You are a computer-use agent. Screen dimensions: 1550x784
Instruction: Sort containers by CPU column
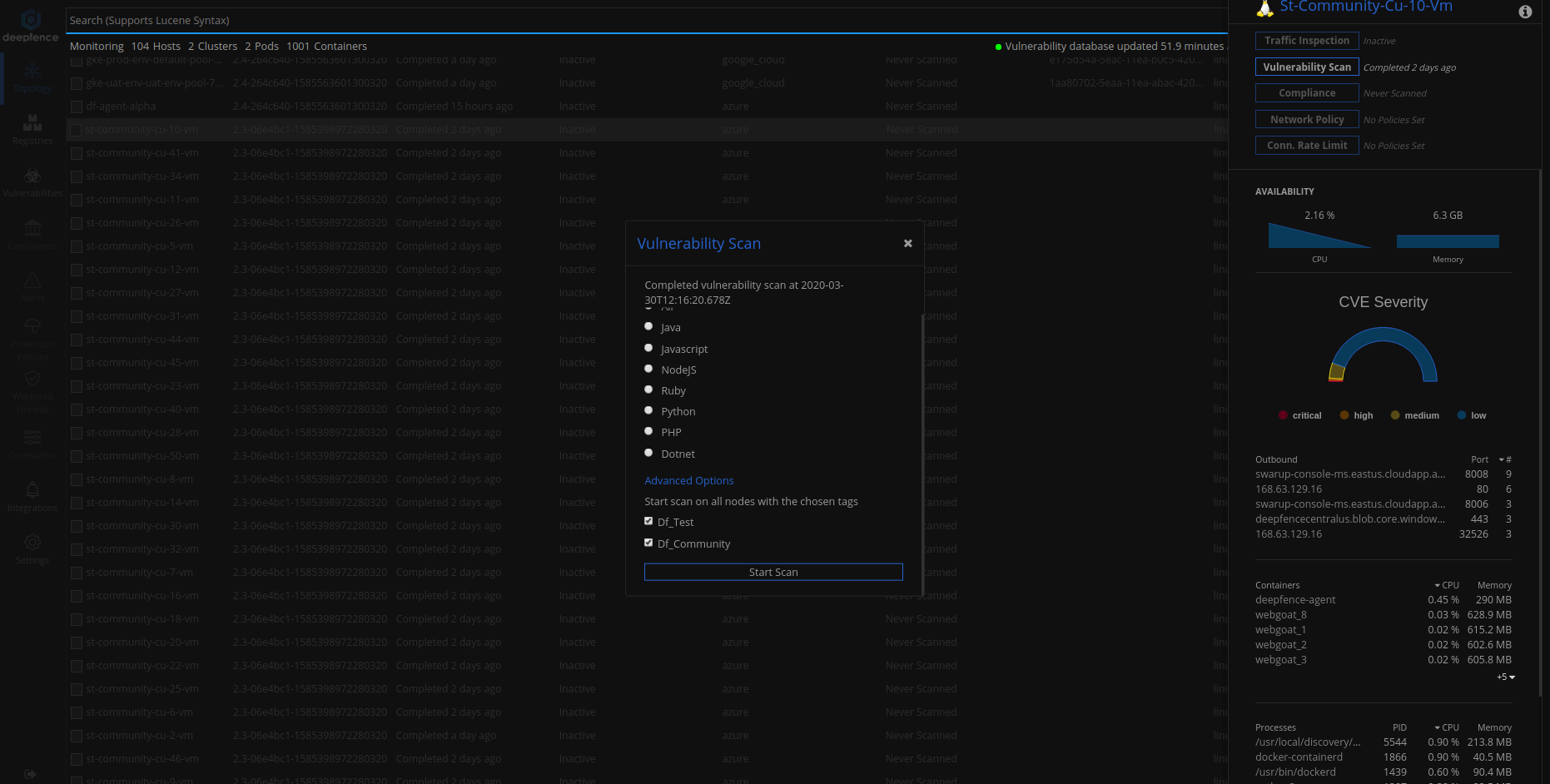1447,585
